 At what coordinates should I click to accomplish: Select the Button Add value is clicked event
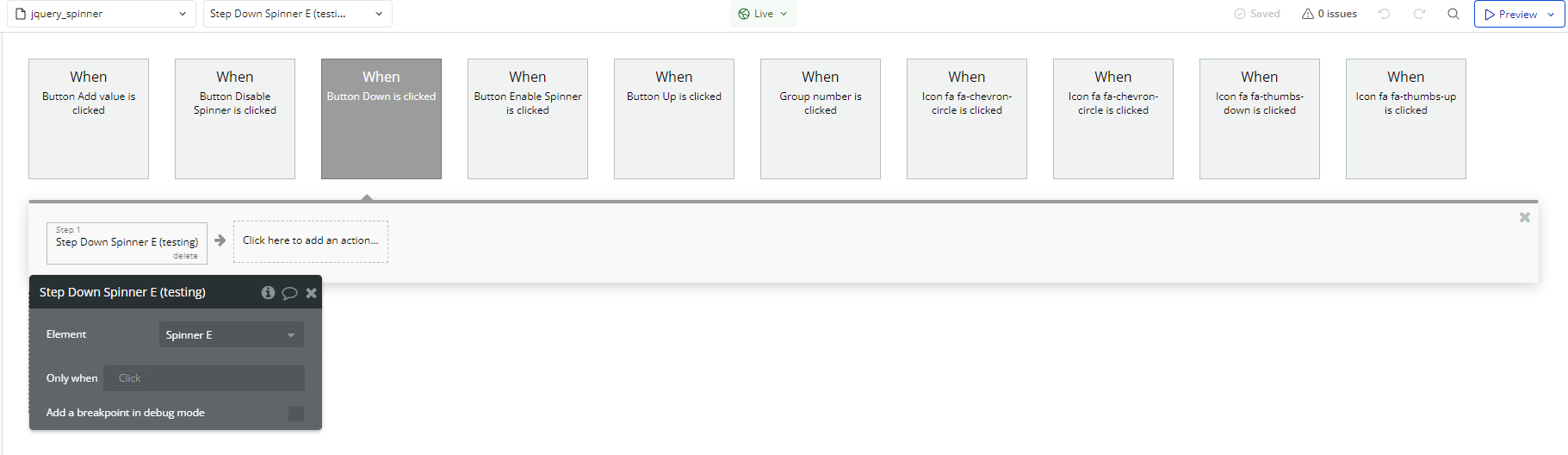coord(89,119)
